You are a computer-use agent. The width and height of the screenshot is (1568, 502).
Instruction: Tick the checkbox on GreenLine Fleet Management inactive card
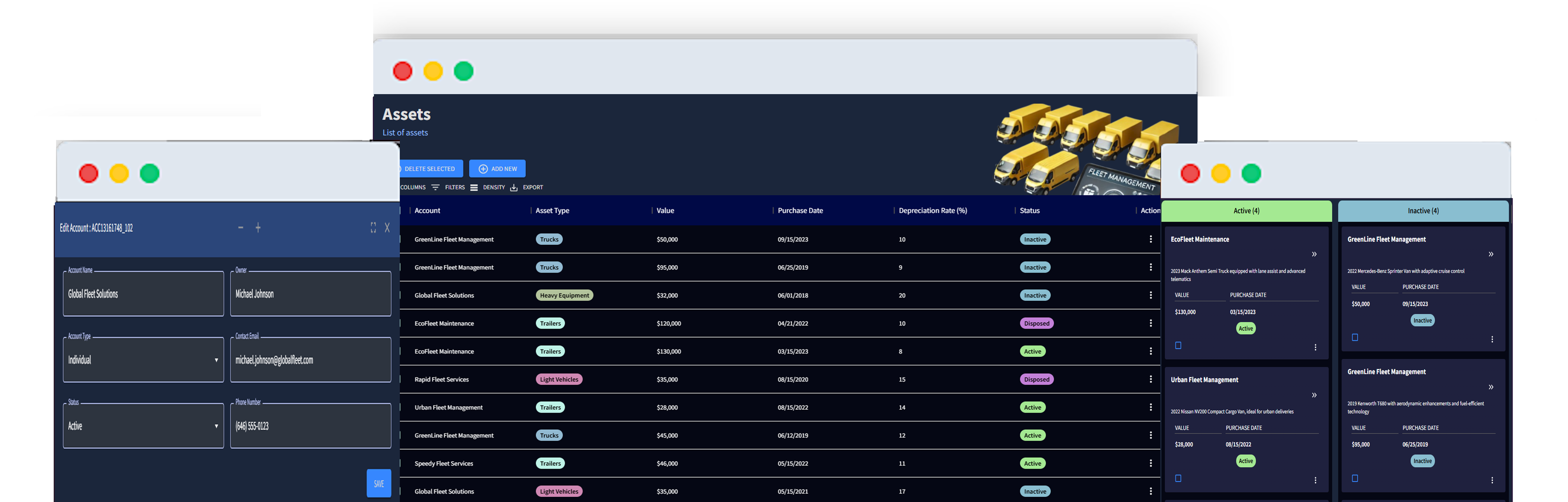(x=1355, y=337)
